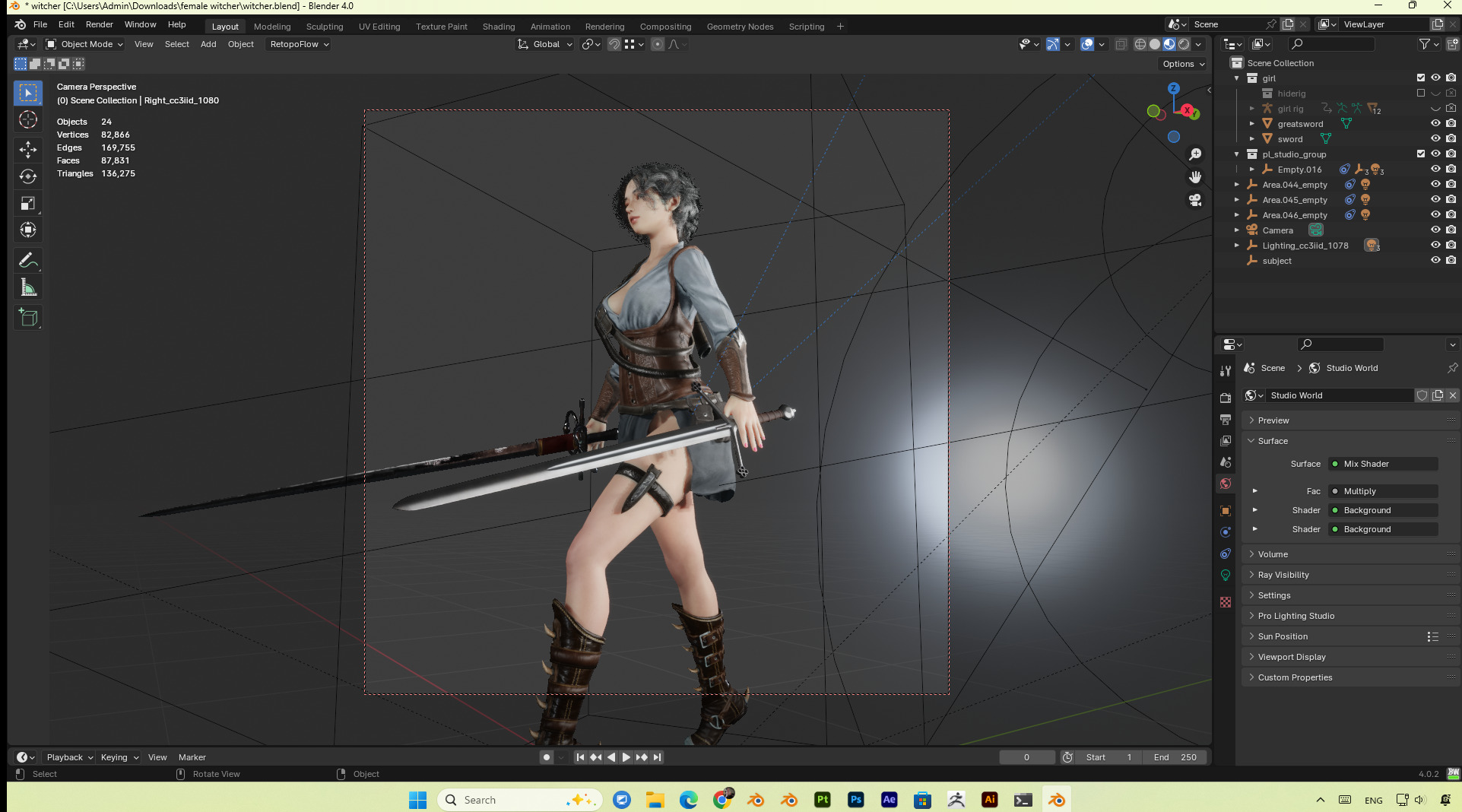Select the Annotate tool
Screen dimensions: 1462x812
(28, 260)
